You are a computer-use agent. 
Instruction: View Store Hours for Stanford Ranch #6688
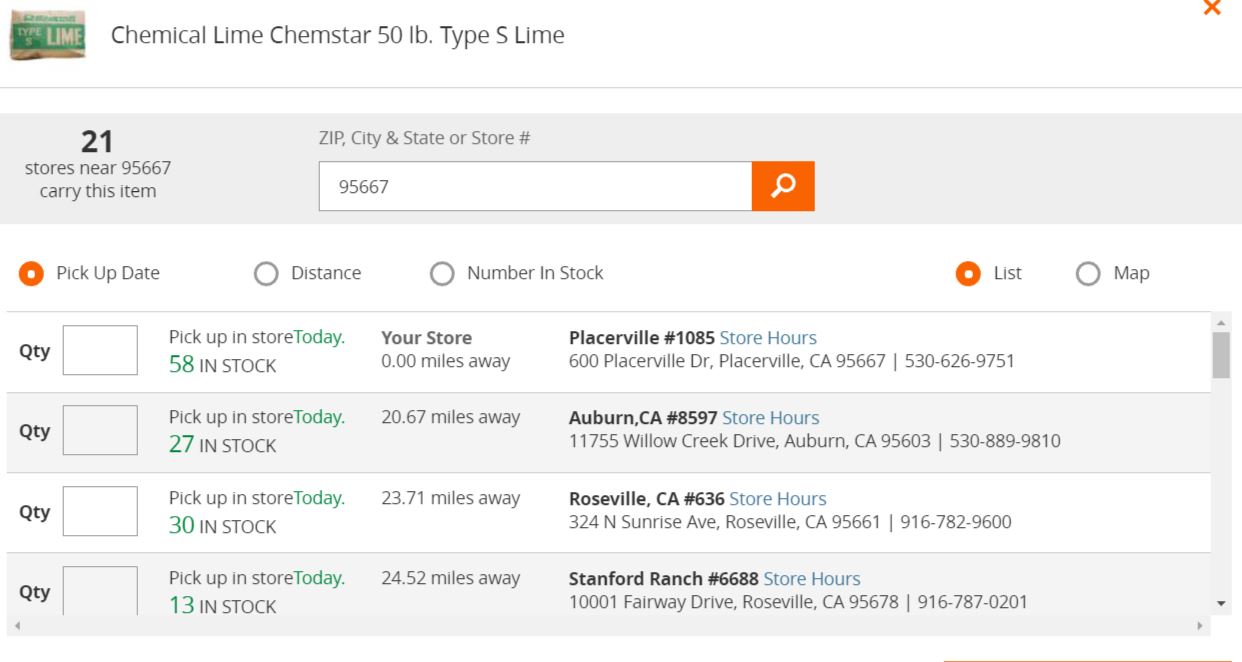click(x=811, y=578)
